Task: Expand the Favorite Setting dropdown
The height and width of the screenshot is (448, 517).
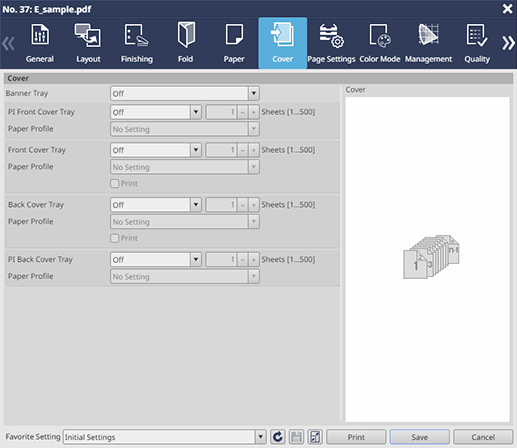Action: point(260,437)
